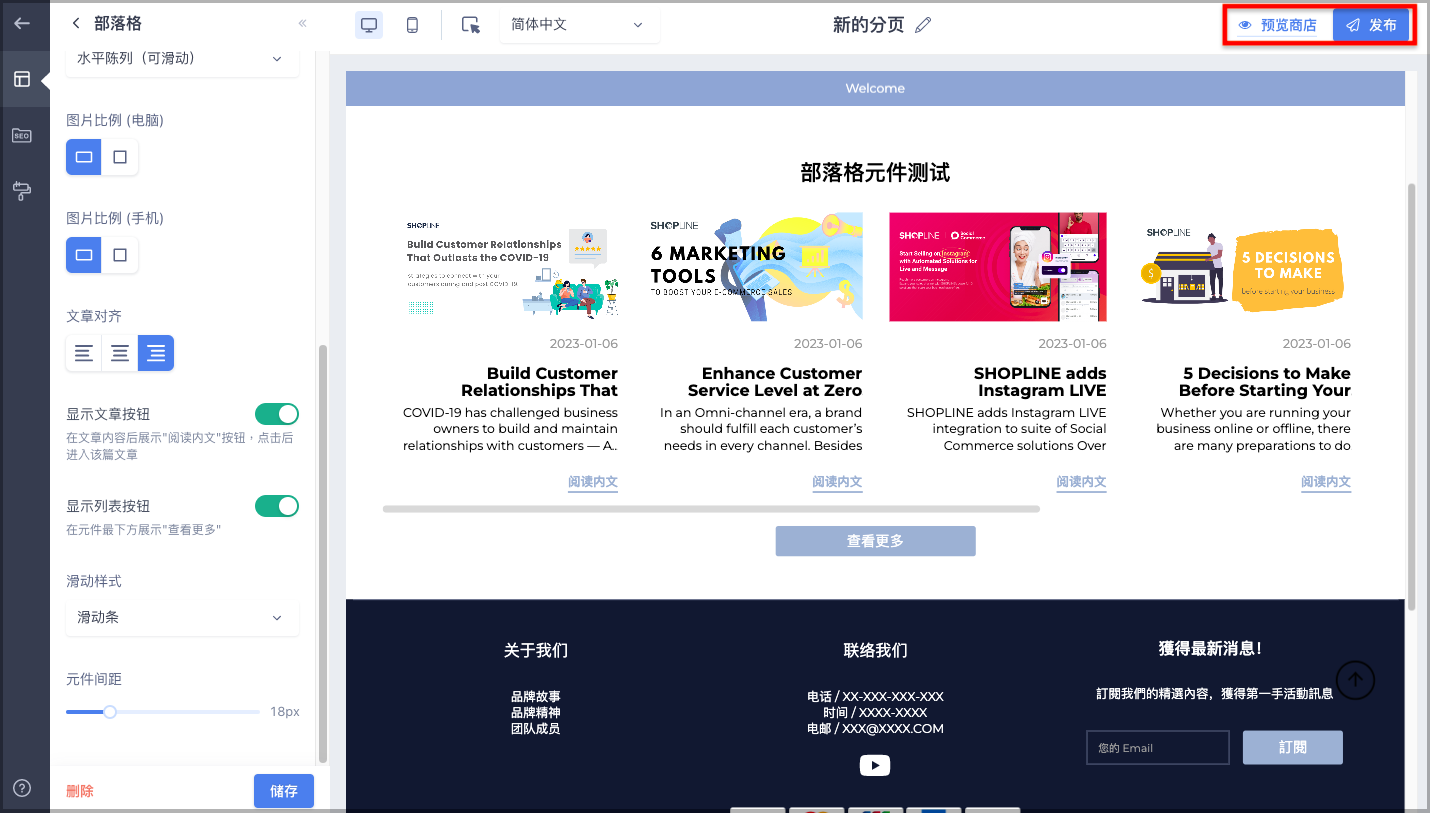Open the Instagram LIVE article thumbnail
The height and width of the screenshot is (813, 1430).
(998, 266)
